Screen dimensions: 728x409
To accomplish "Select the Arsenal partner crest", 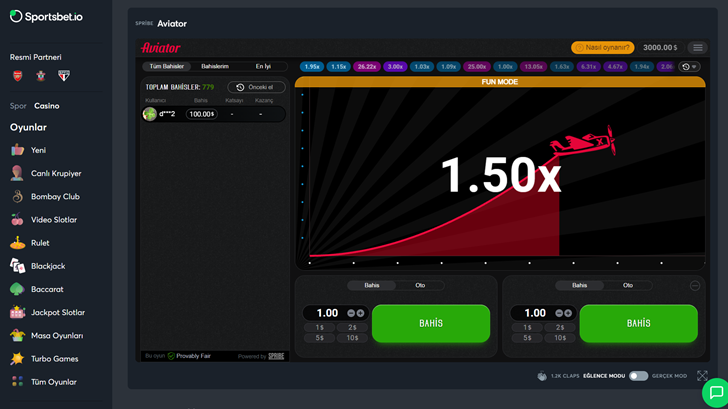I will pyautogui.click(x=18, y=76).
